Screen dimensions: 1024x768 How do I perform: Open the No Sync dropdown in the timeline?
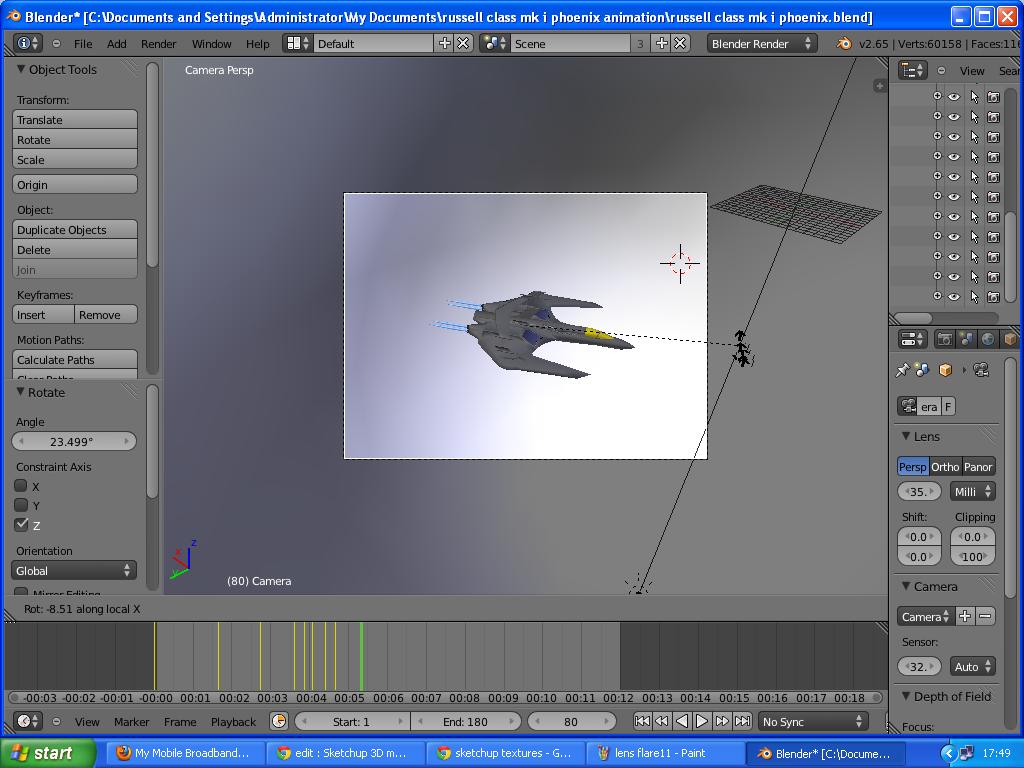click(x=813, y=721)
